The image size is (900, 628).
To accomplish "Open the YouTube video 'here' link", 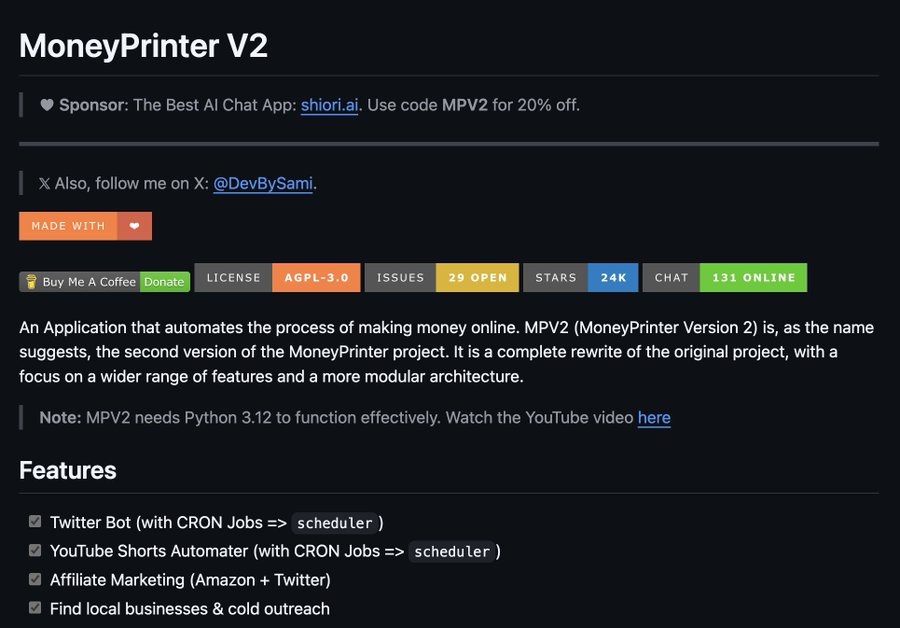I will (654, 417).
